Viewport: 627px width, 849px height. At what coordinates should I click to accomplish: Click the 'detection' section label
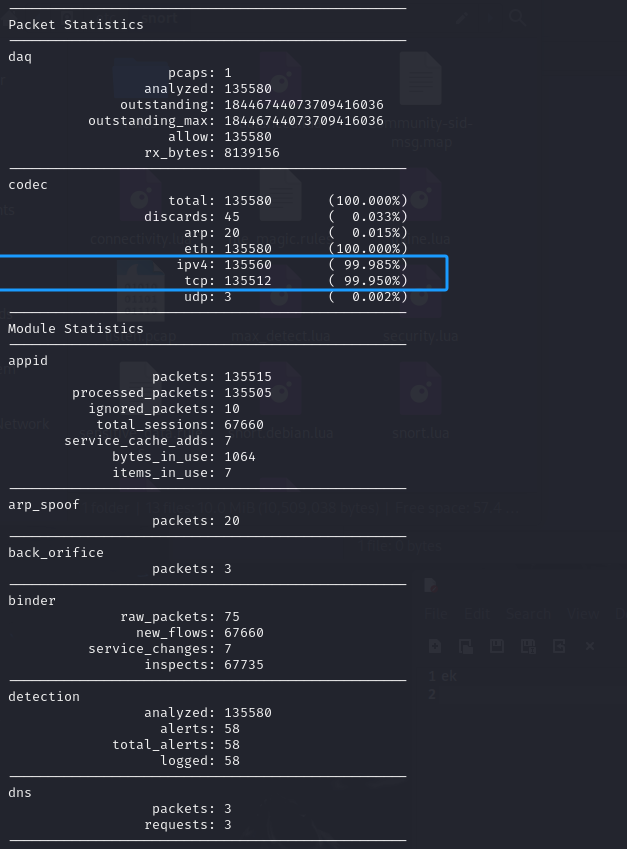coord(44,697)
